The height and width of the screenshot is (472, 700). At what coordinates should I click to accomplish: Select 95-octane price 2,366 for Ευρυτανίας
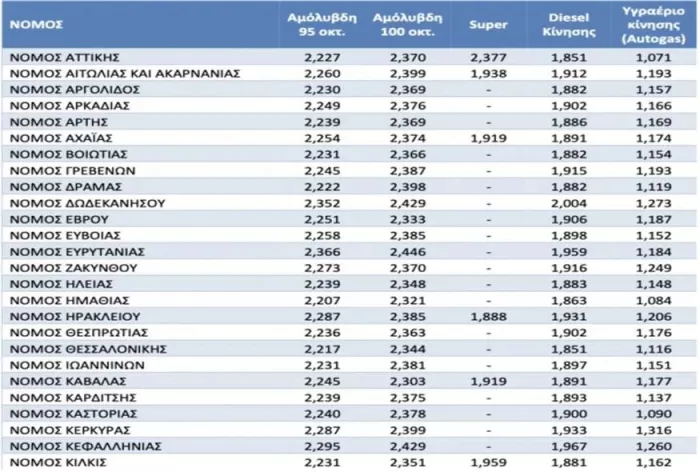[x=322, y=252]
